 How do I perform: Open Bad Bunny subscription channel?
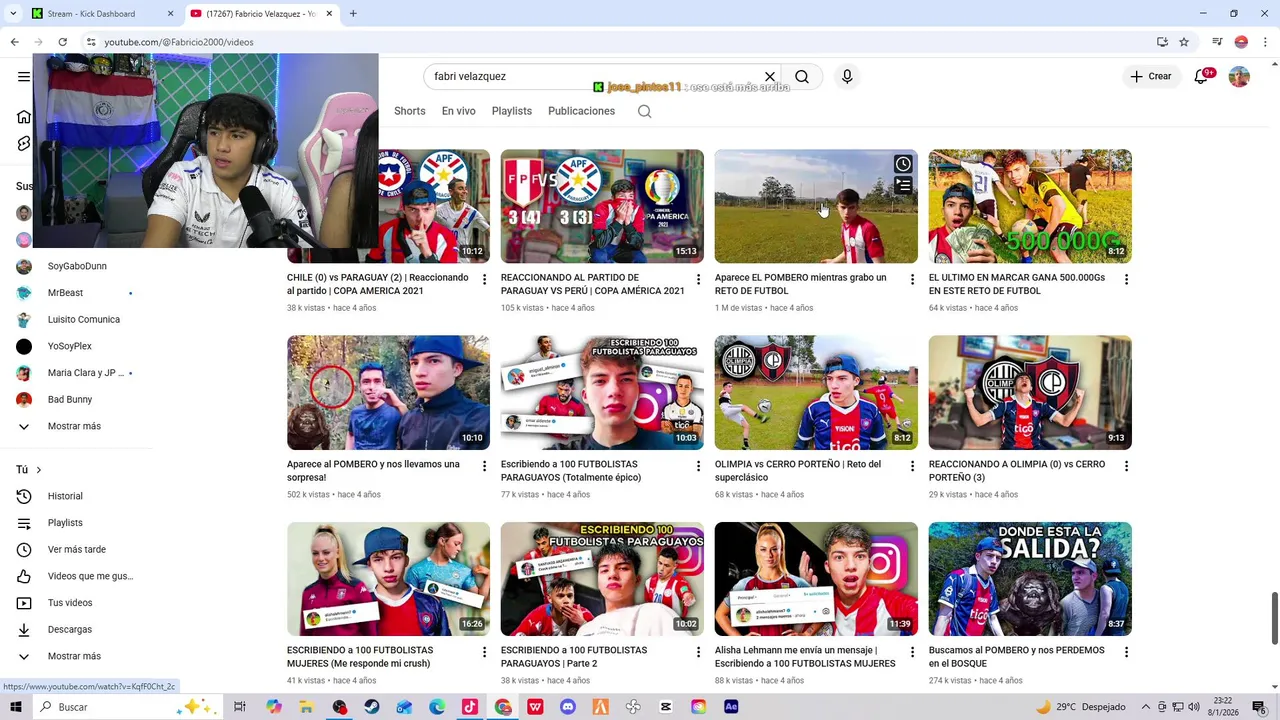(70, 400)
